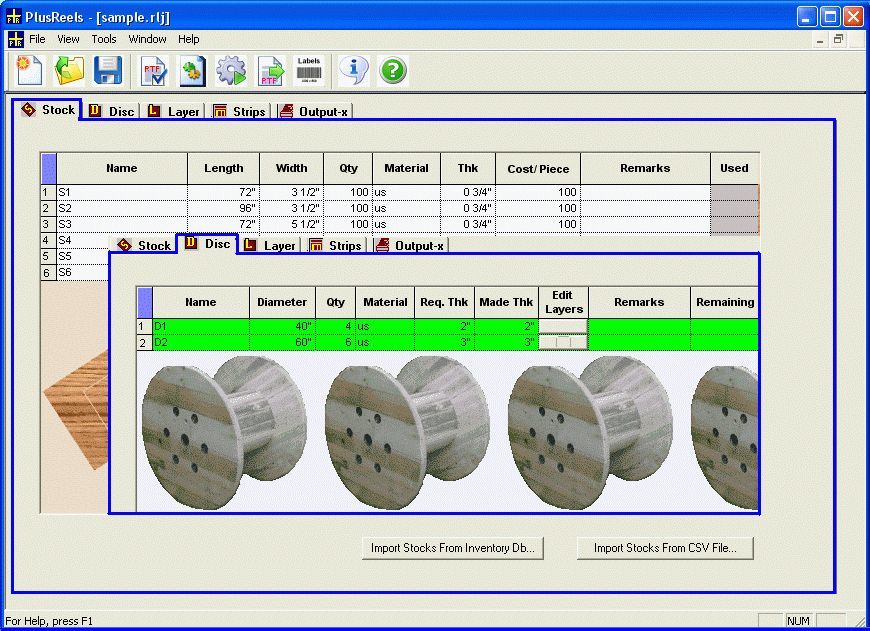Image resolution: width=870 pixels, height=631 pixels.
Task: Select Layer tab in the overlaid Disc panel
Action: click(270, 245)
